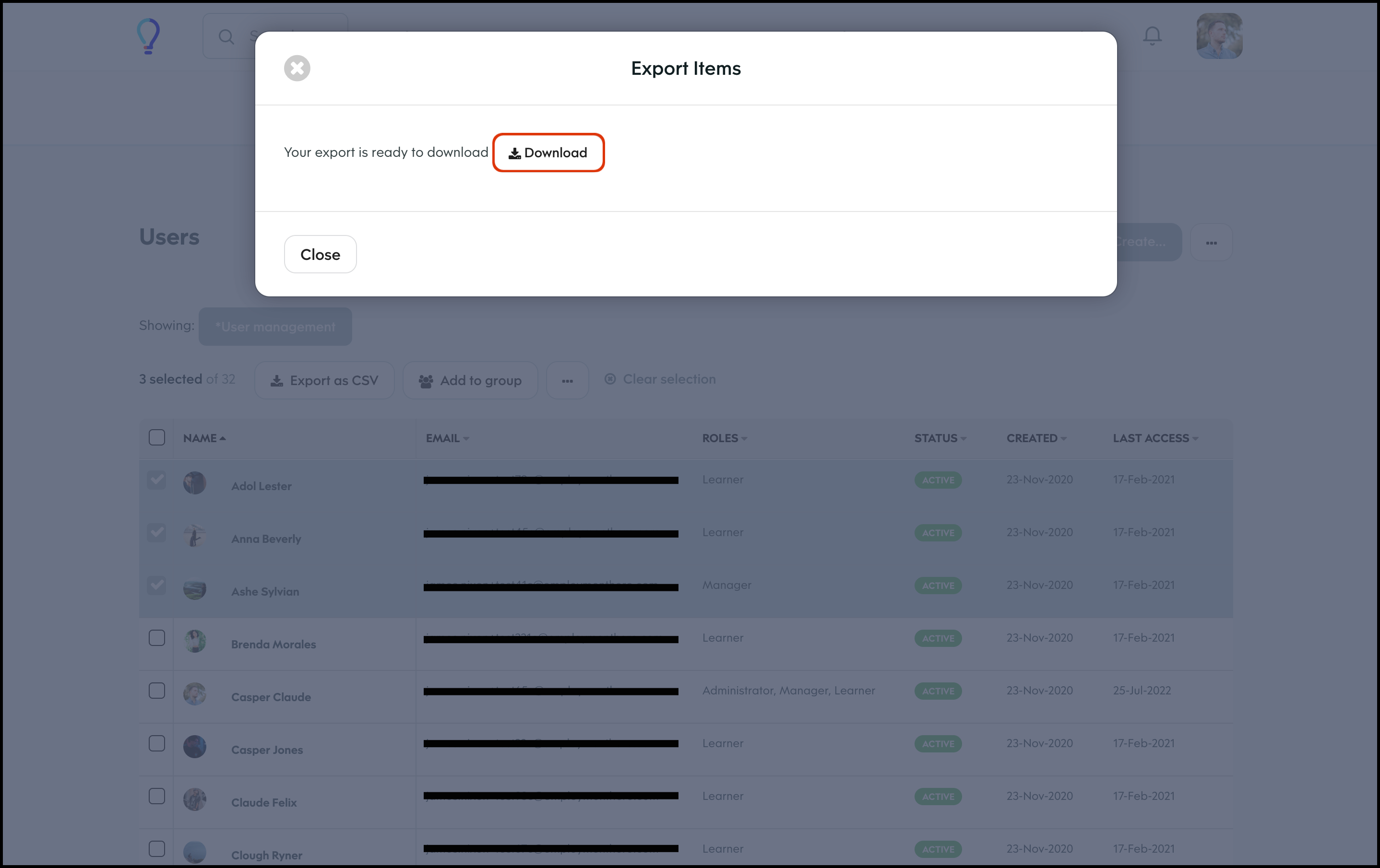Click the Manager role of Ashe Sylvian
This screenshot has height=868, width=1380.
pos(726,585)
